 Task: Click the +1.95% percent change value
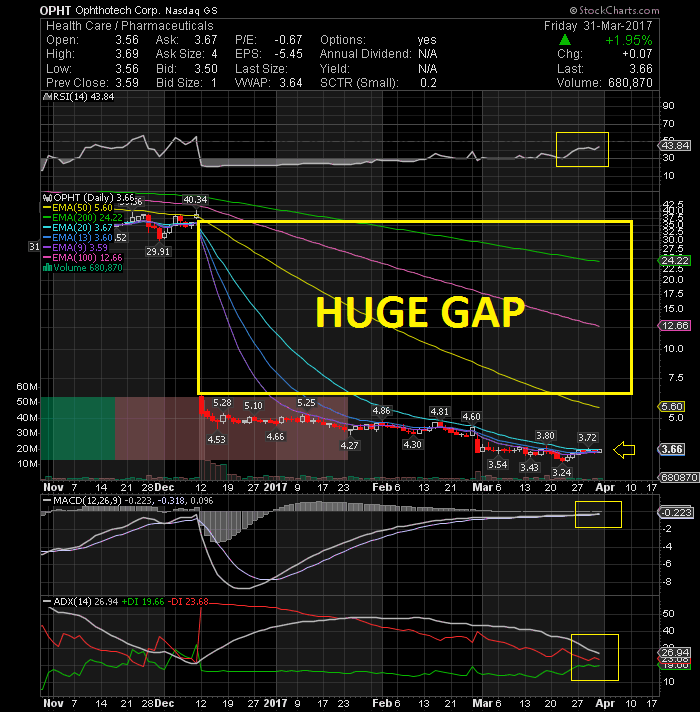point(629,40)
